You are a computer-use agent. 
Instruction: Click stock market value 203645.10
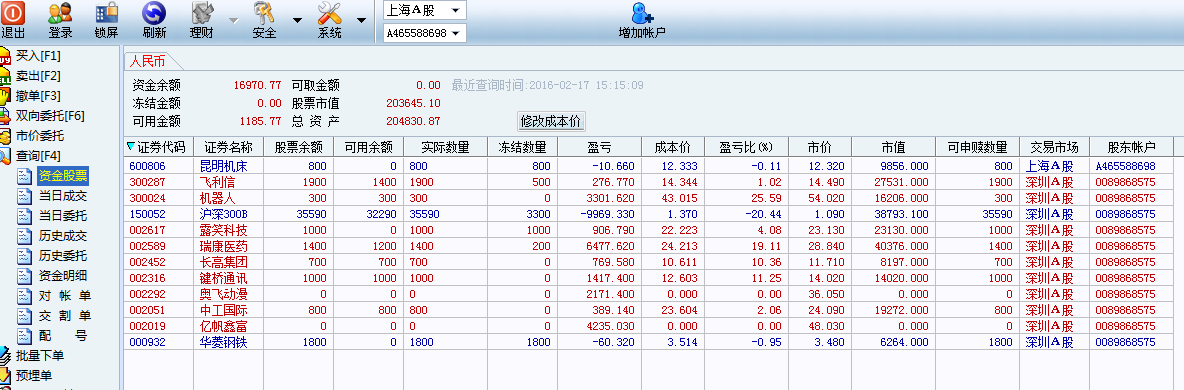pos(413,104)
